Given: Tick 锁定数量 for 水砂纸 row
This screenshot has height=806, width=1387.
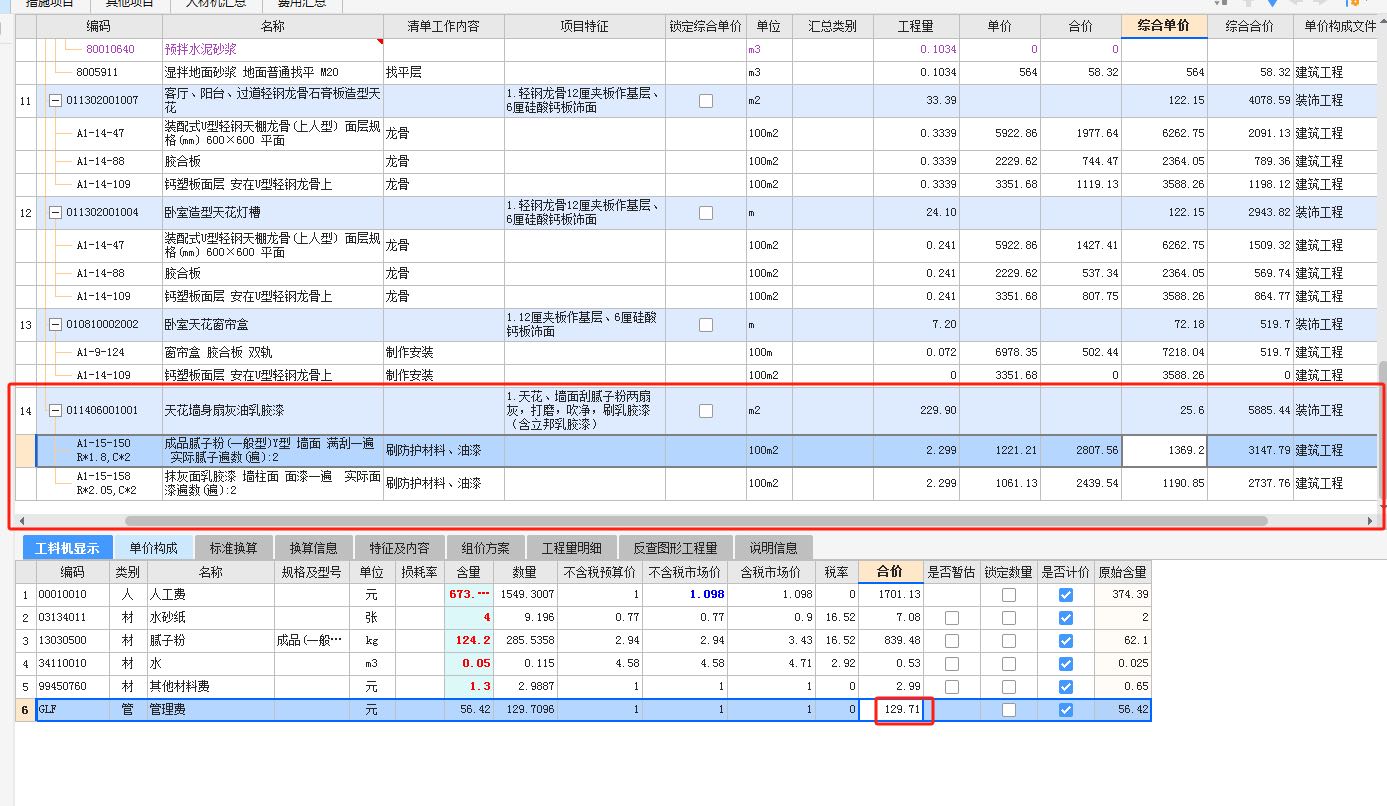Looking at the screenshot, I should point(1008,618).
